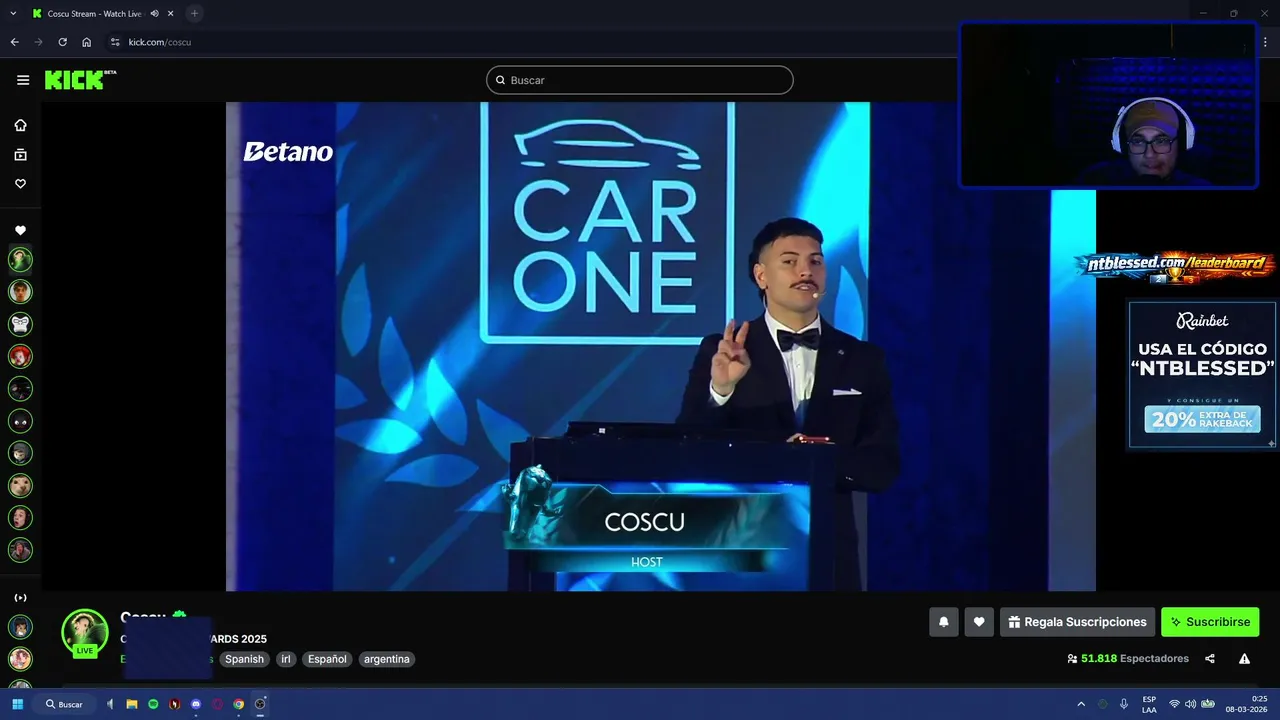
Task: Click the Rainbet NTBLESSED promo banner
Action: (x=1202, y=375)
